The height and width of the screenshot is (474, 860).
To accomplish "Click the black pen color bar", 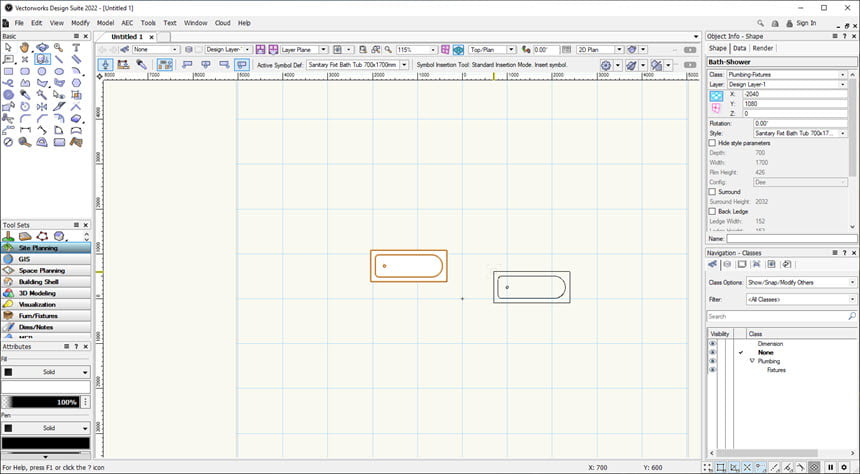I will coord(46,443).
